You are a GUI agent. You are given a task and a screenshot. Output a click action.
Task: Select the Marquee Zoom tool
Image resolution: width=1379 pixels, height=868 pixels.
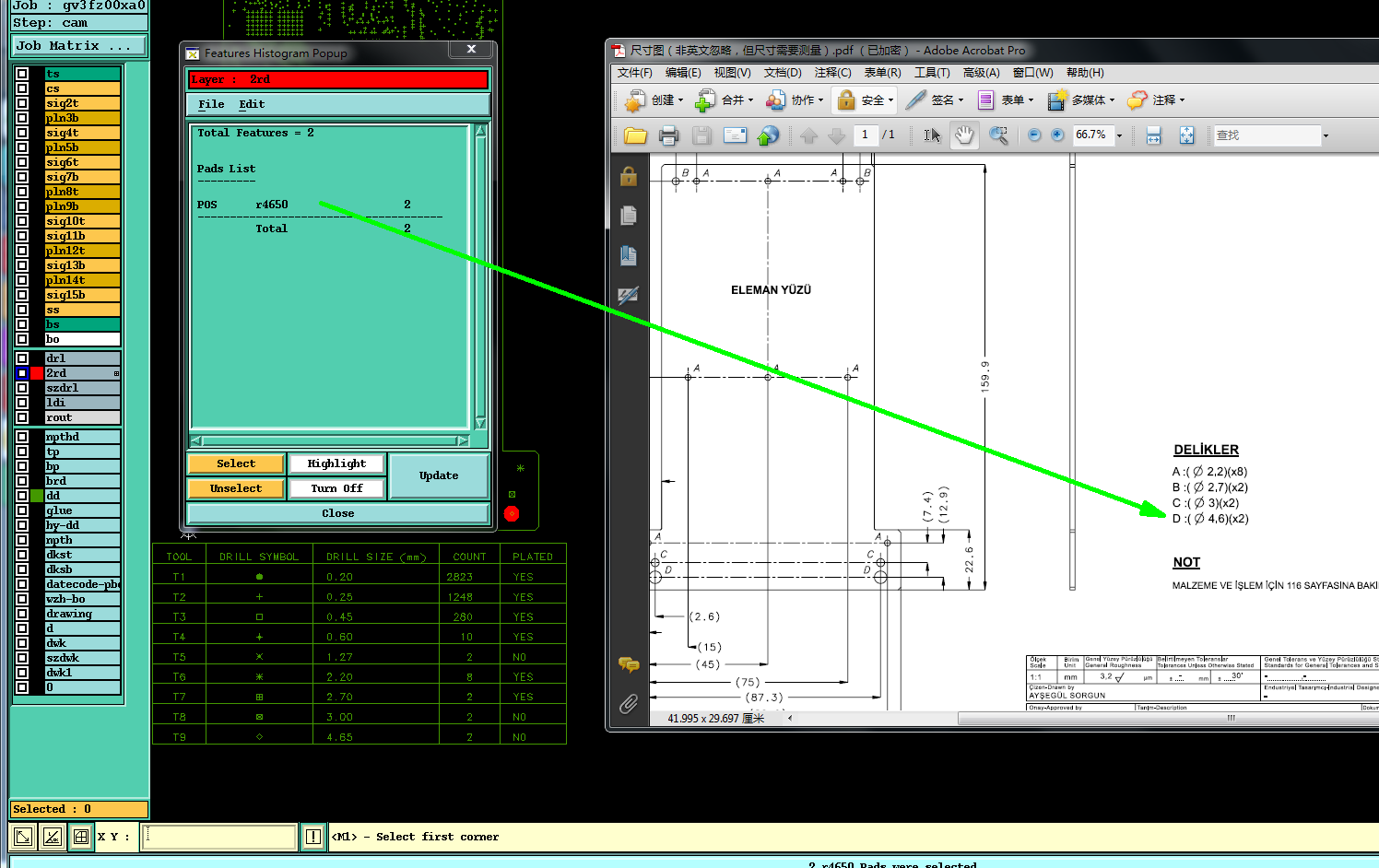click(998, 135)
